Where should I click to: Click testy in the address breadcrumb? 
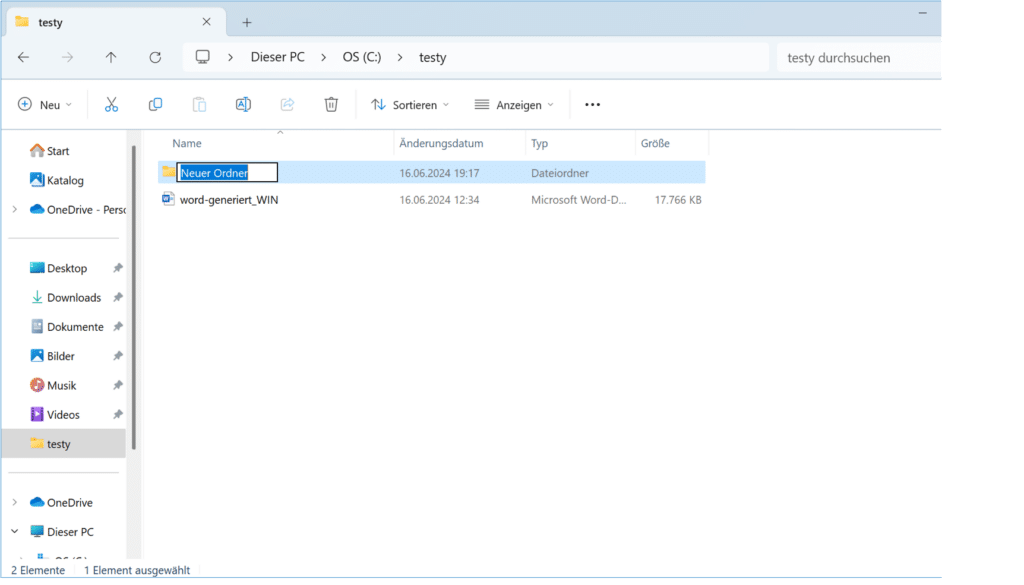(432, 57)
